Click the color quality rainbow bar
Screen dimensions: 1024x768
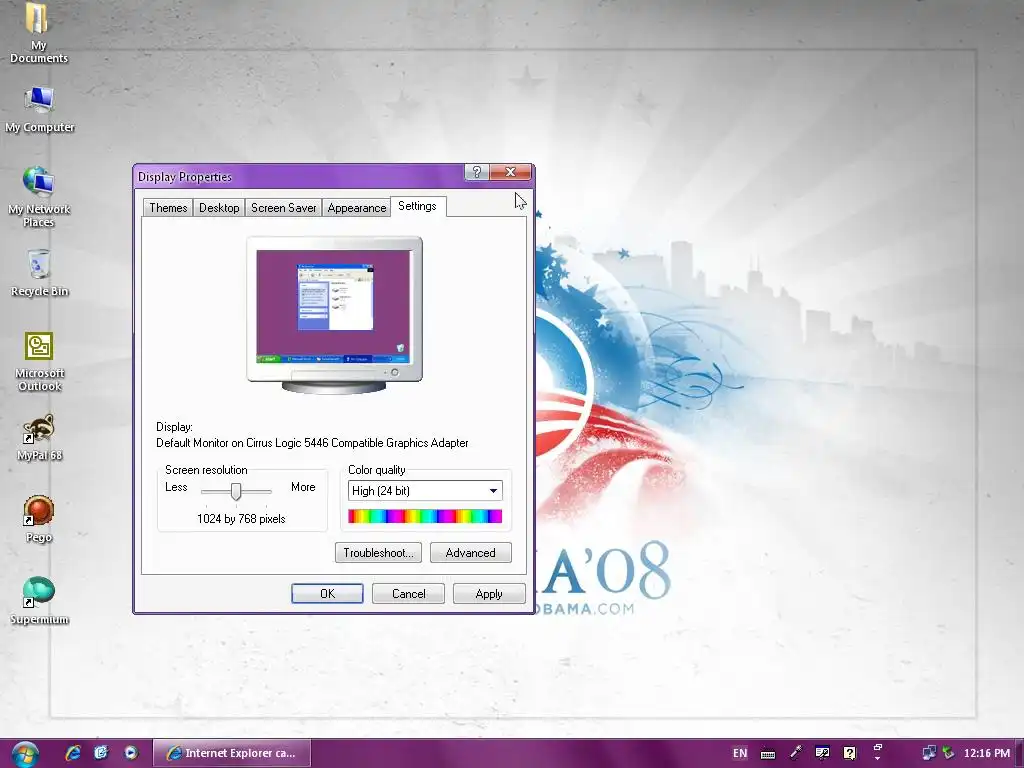coord(425,517)
